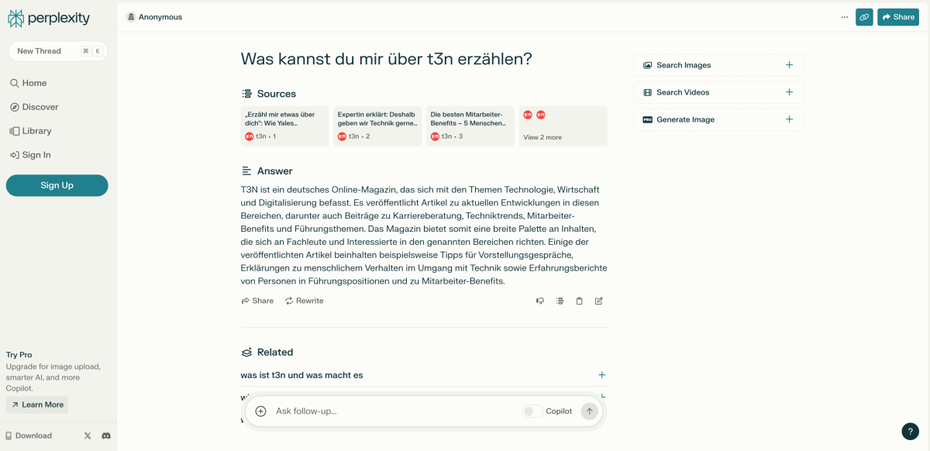Click the Try Pro heading

[19, 355]
